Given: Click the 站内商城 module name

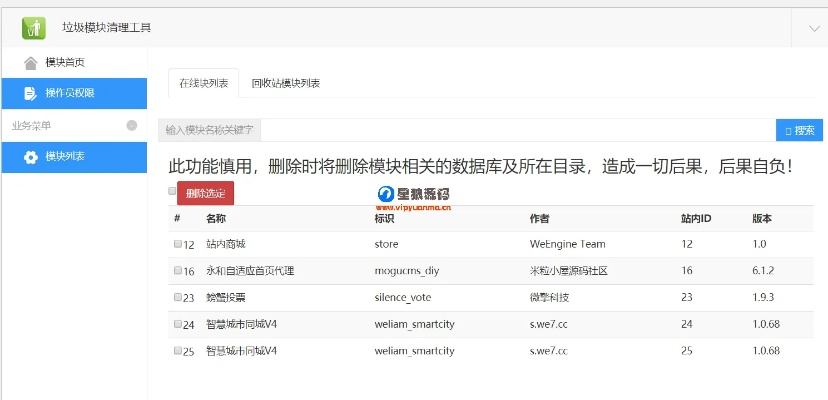Looking at the screenshot, I should click(x=226, y=244).
